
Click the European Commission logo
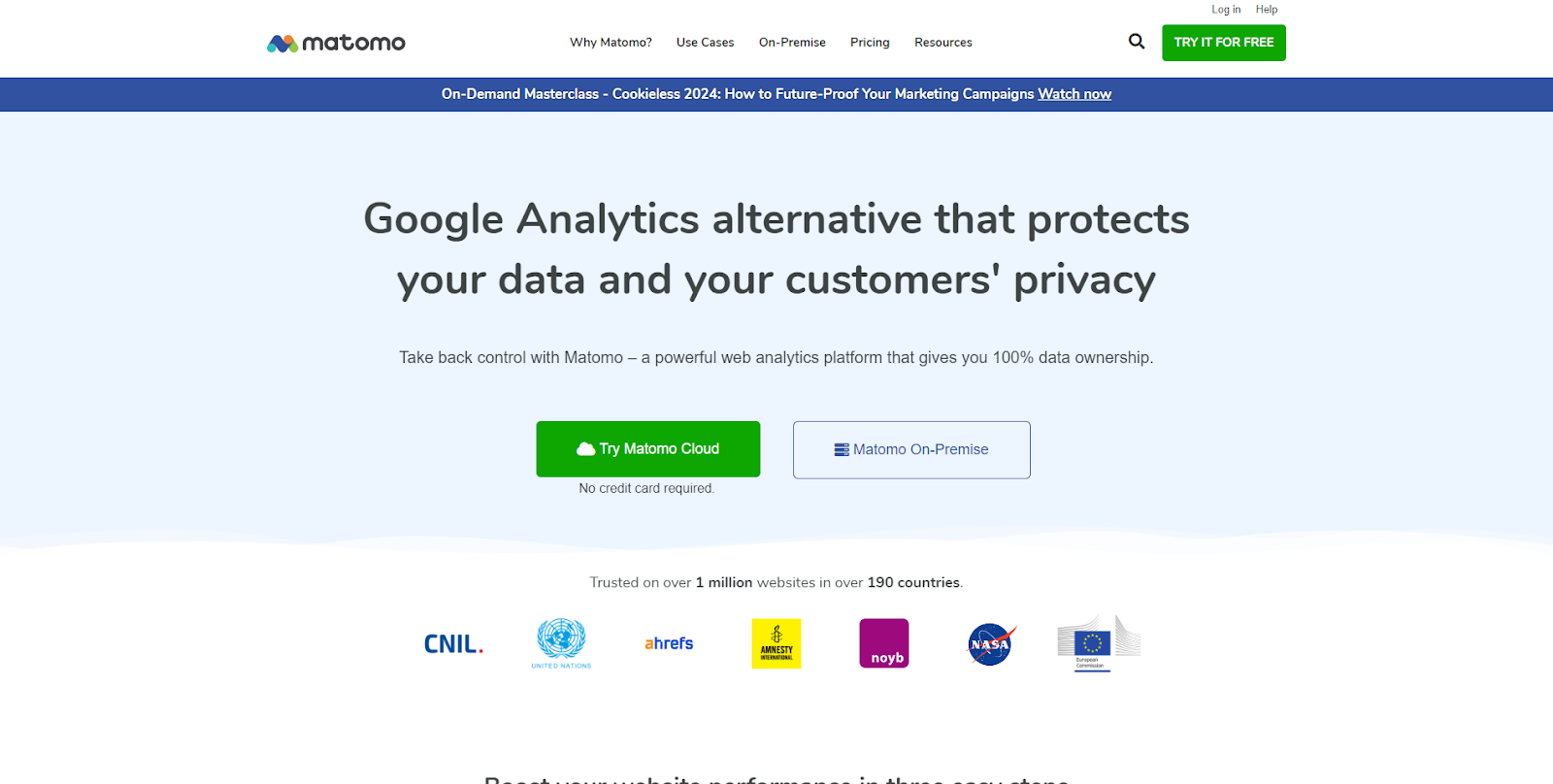coord(1099,643)
